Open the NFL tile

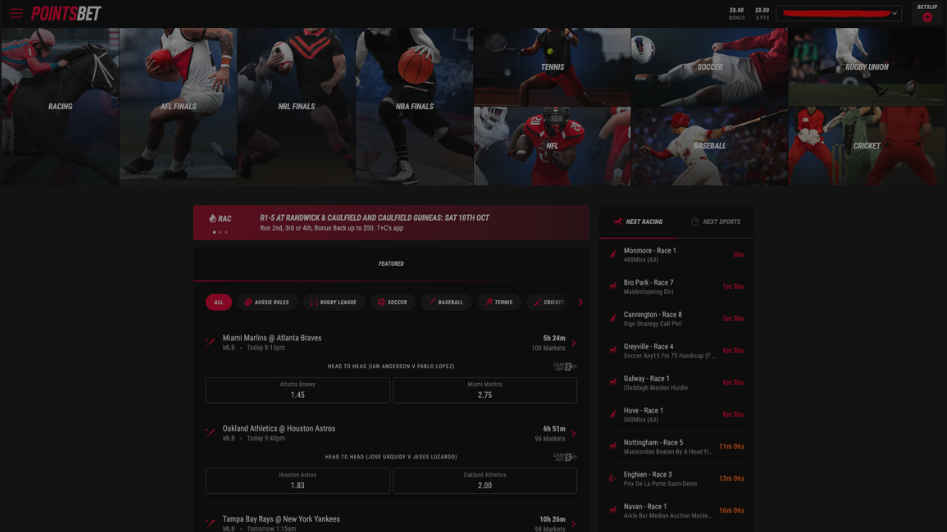552,146
